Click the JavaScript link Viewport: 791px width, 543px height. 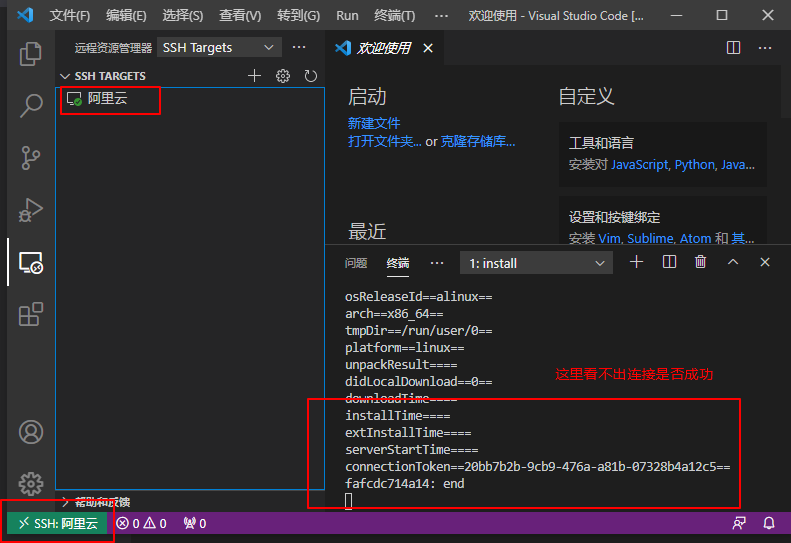[640, 165]
